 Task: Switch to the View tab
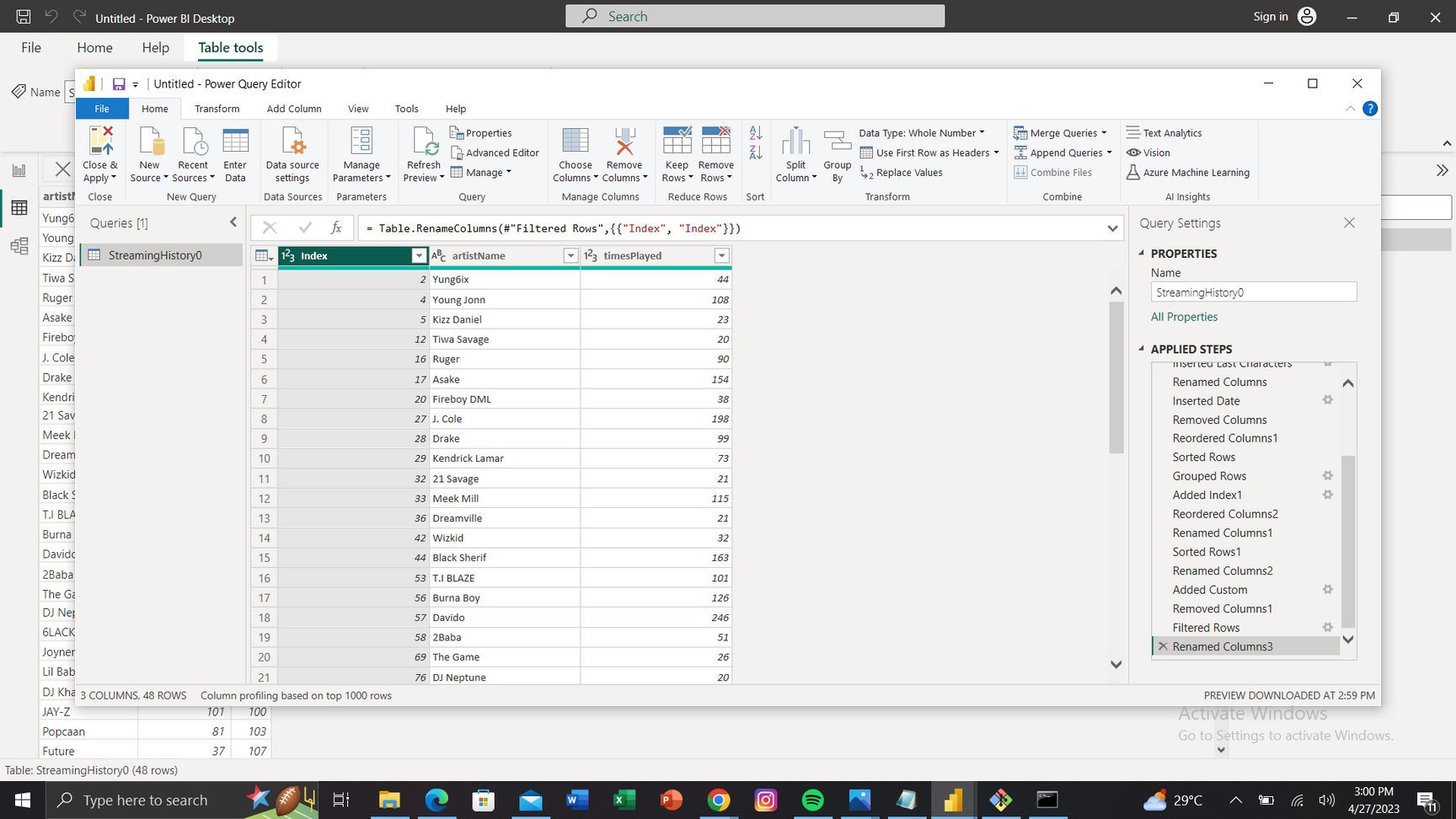coord(358,109)
